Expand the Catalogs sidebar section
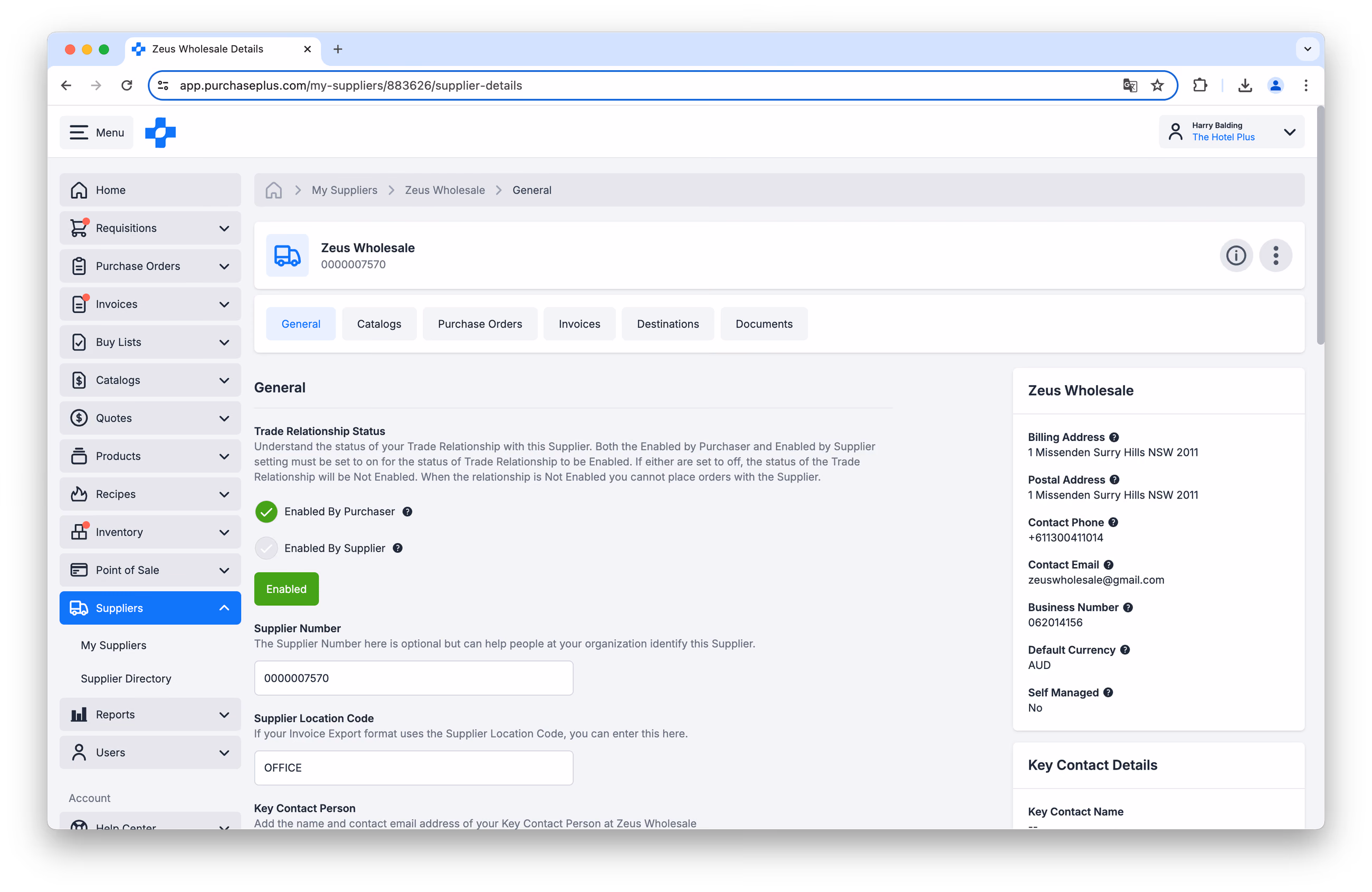The image size is (1372, 892). coord(150,380)
